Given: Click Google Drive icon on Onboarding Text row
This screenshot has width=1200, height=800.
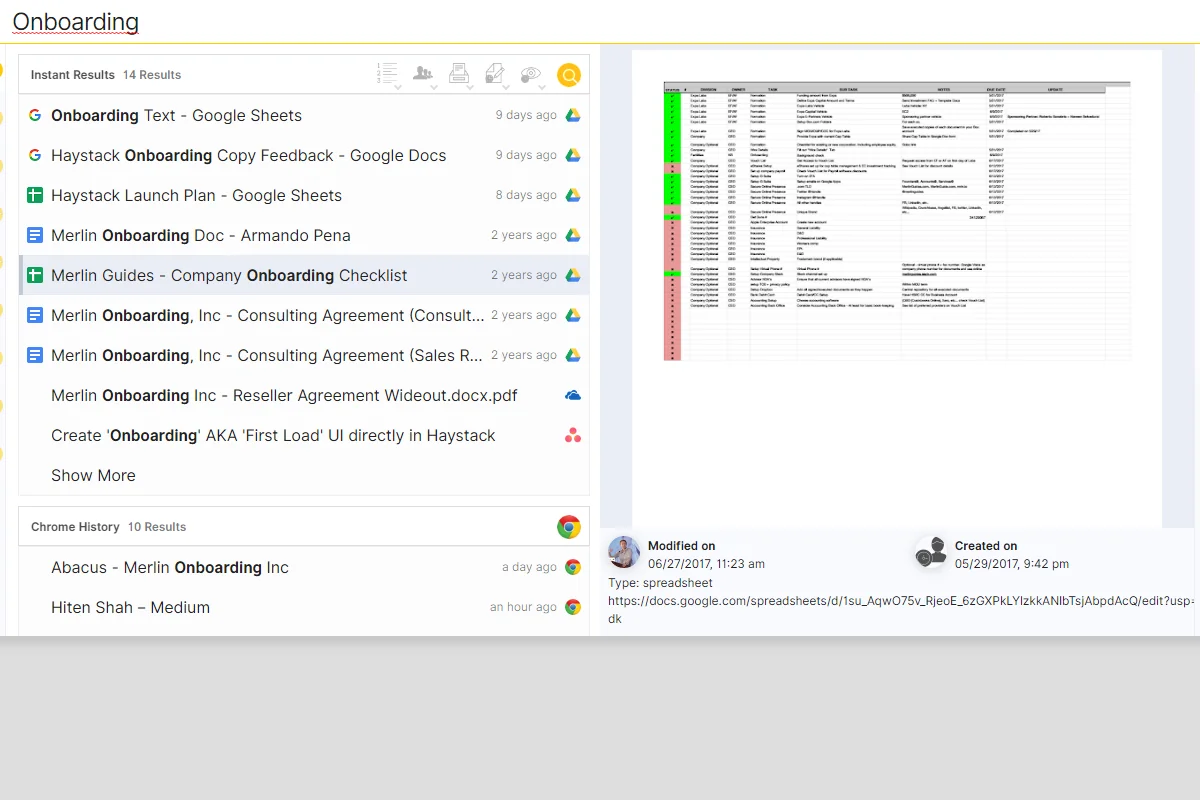Looking at the screenshot, I should point(573,115).
